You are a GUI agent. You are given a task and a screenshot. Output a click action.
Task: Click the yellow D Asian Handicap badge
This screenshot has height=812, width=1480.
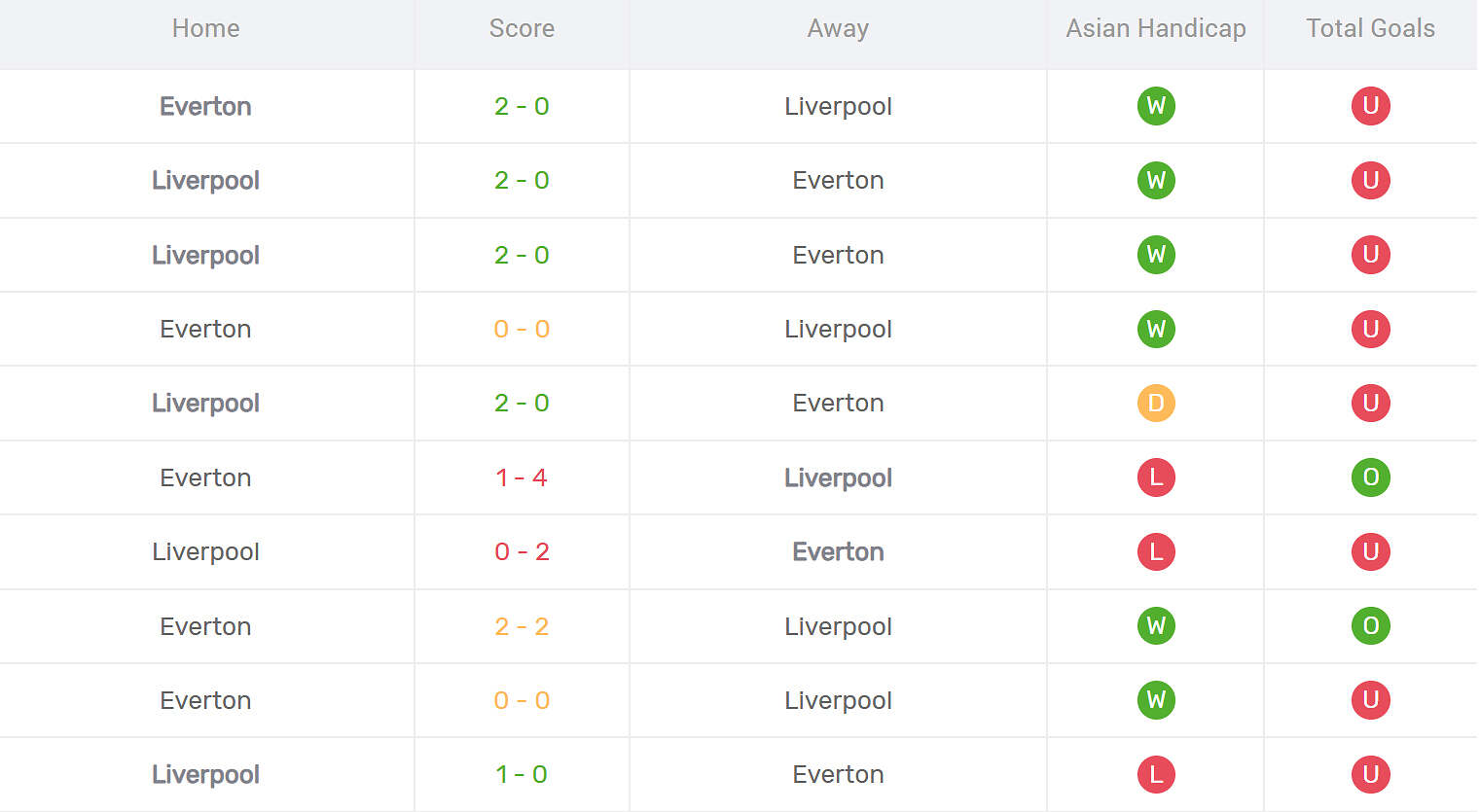1156,403
